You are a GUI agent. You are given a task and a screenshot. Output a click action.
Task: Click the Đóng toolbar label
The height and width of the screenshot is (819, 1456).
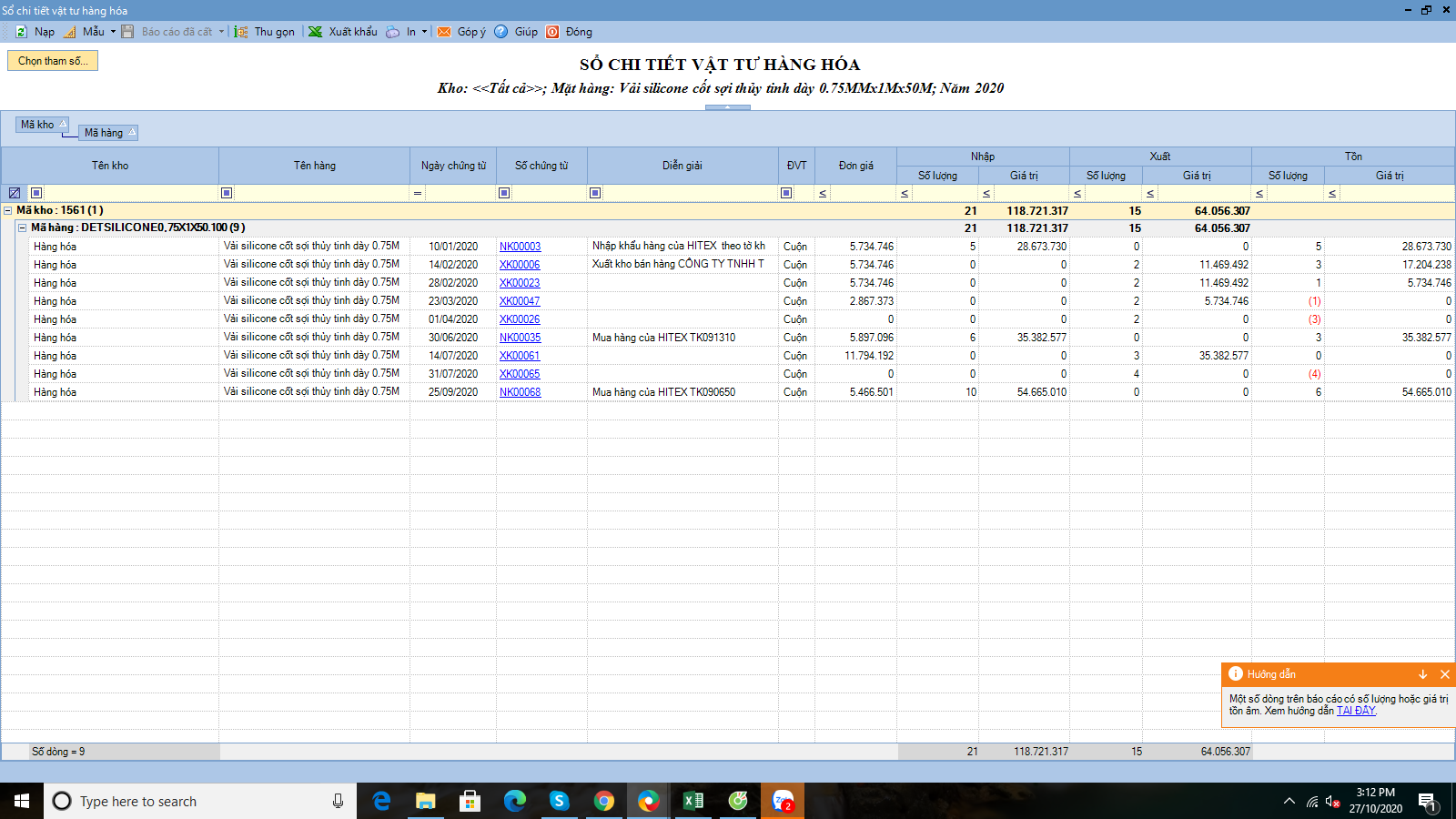[579, 32]
